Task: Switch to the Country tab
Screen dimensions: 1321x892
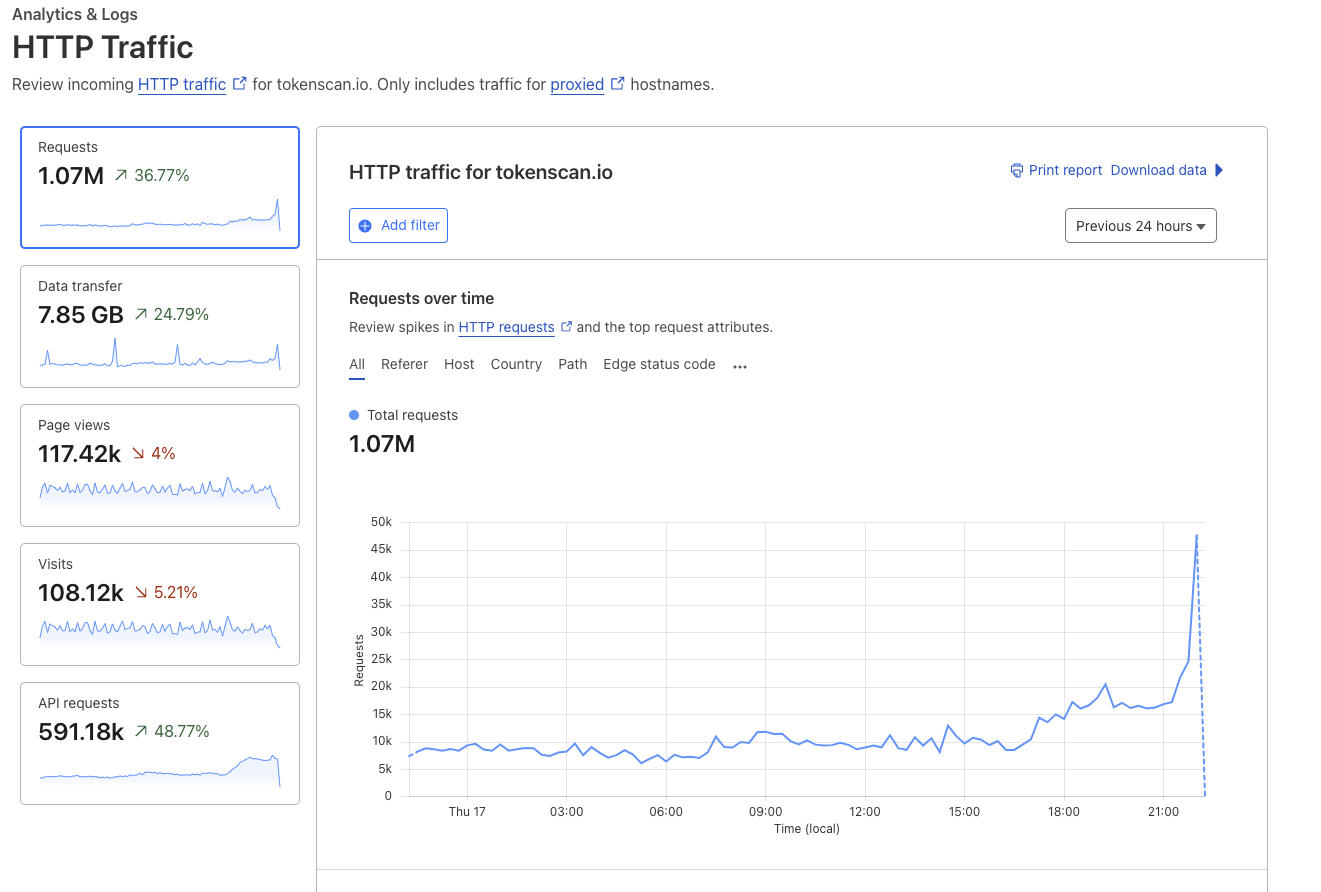Action: tap(516, 364)
